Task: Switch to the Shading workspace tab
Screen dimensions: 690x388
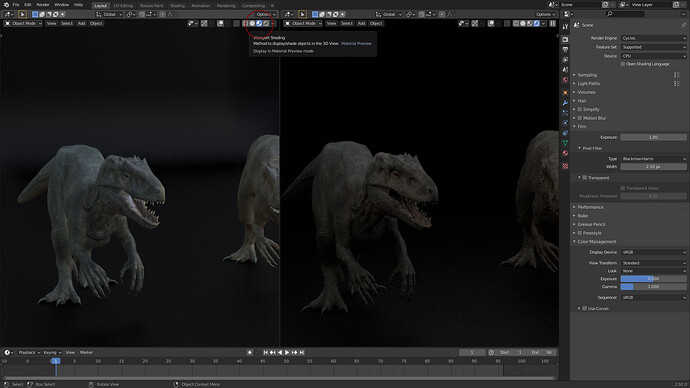Action: 177,6
